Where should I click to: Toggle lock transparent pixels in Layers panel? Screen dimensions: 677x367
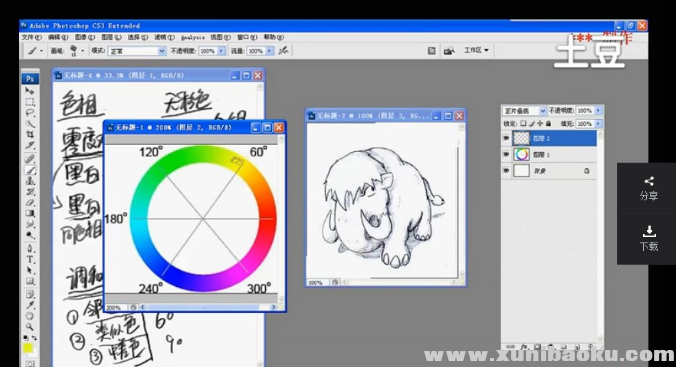[x=523, y=123]
